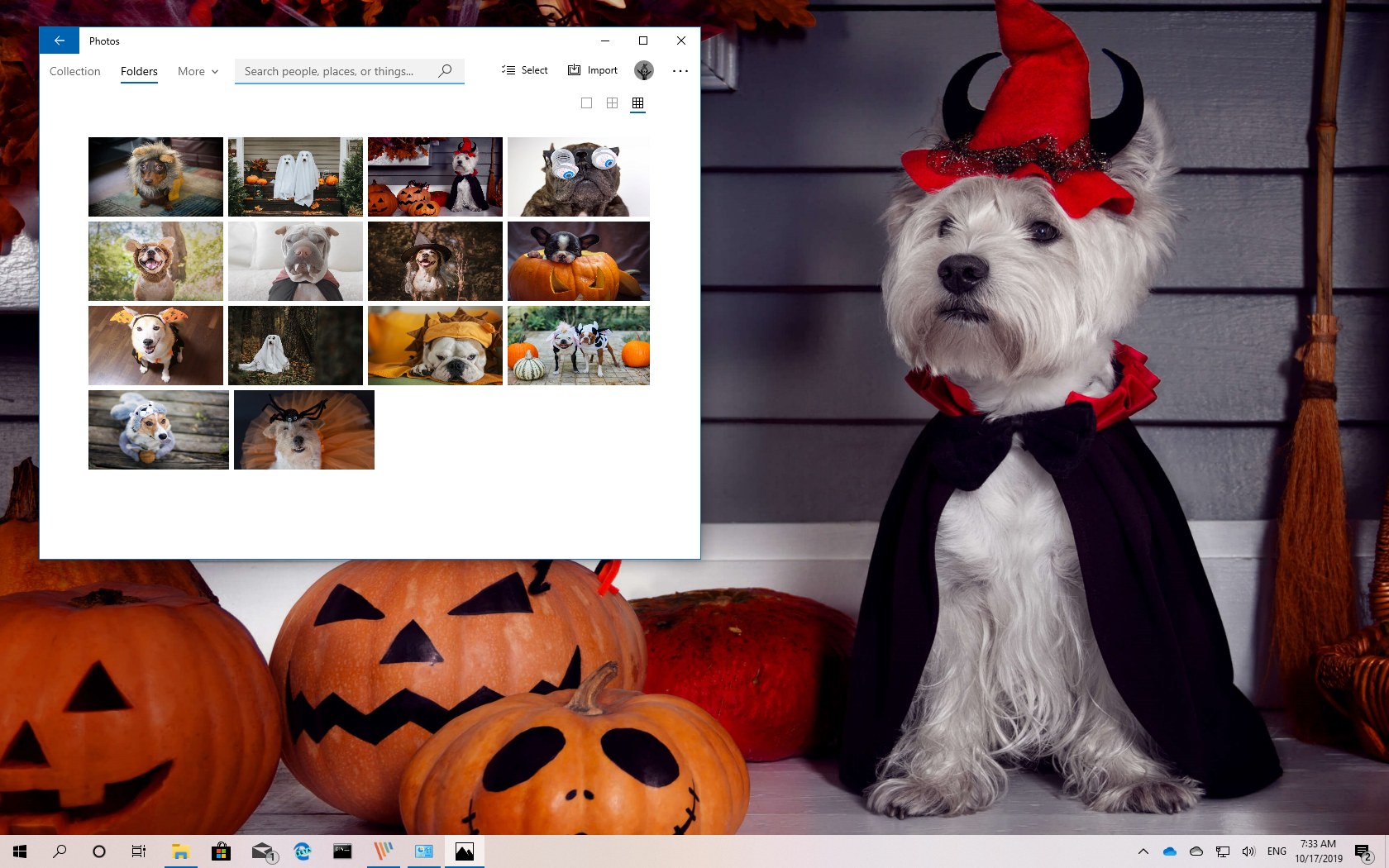Open the Start menu
The height and width of the screenshot is (868, 1389).
pyautogui.click(x=17, y=851)
